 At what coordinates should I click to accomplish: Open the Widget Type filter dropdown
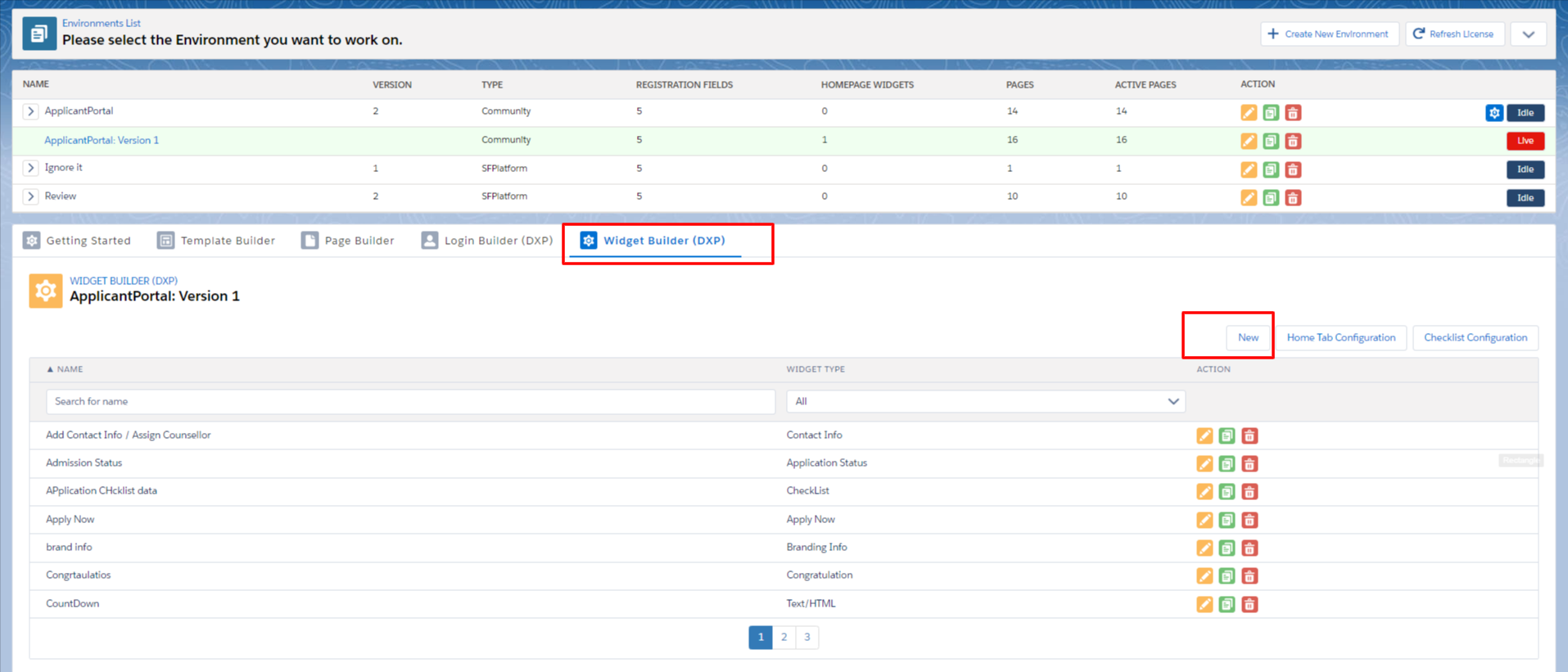[x=986, y=402]
